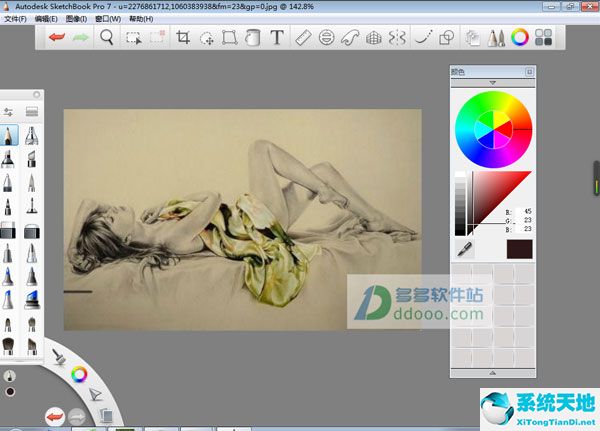This screenshot has width=600, height=431.
Task: Enable the Ellipse guide tool
Action: (326, 38)
